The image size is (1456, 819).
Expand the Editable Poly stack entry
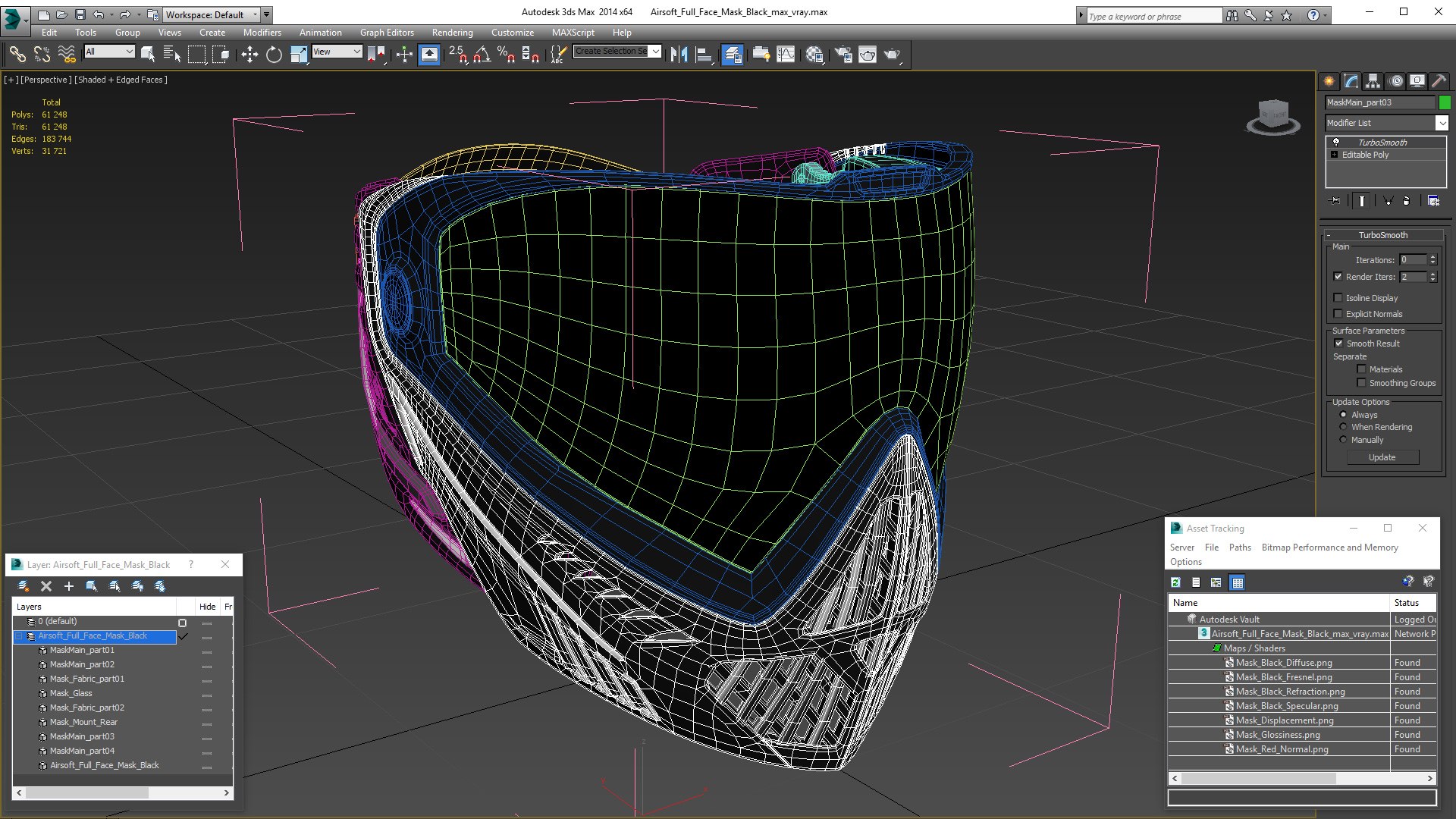1335,155
